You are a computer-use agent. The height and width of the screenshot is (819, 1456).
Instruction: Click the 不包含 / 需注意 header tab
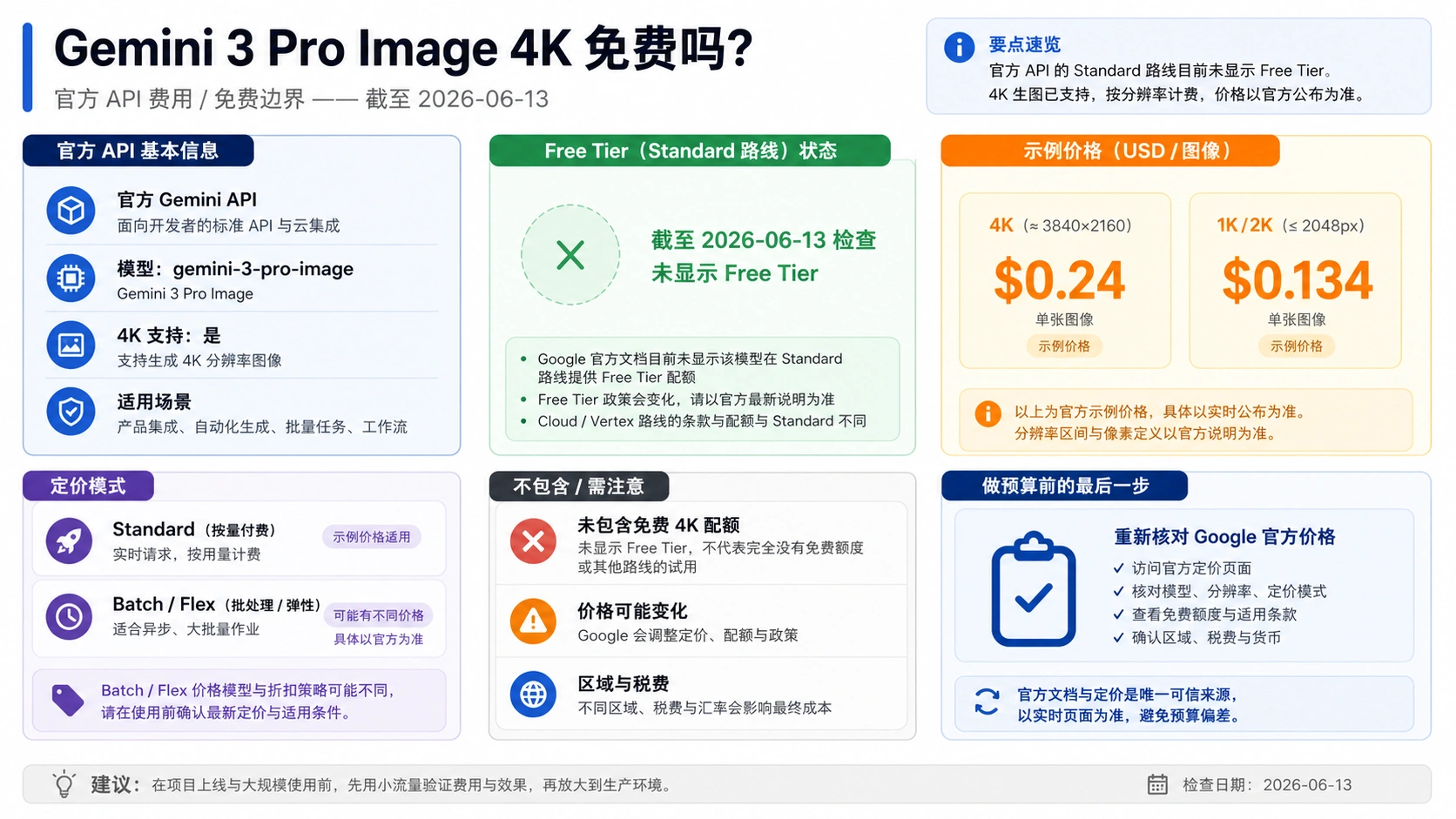pyautogui.click(x=579, y=486)
